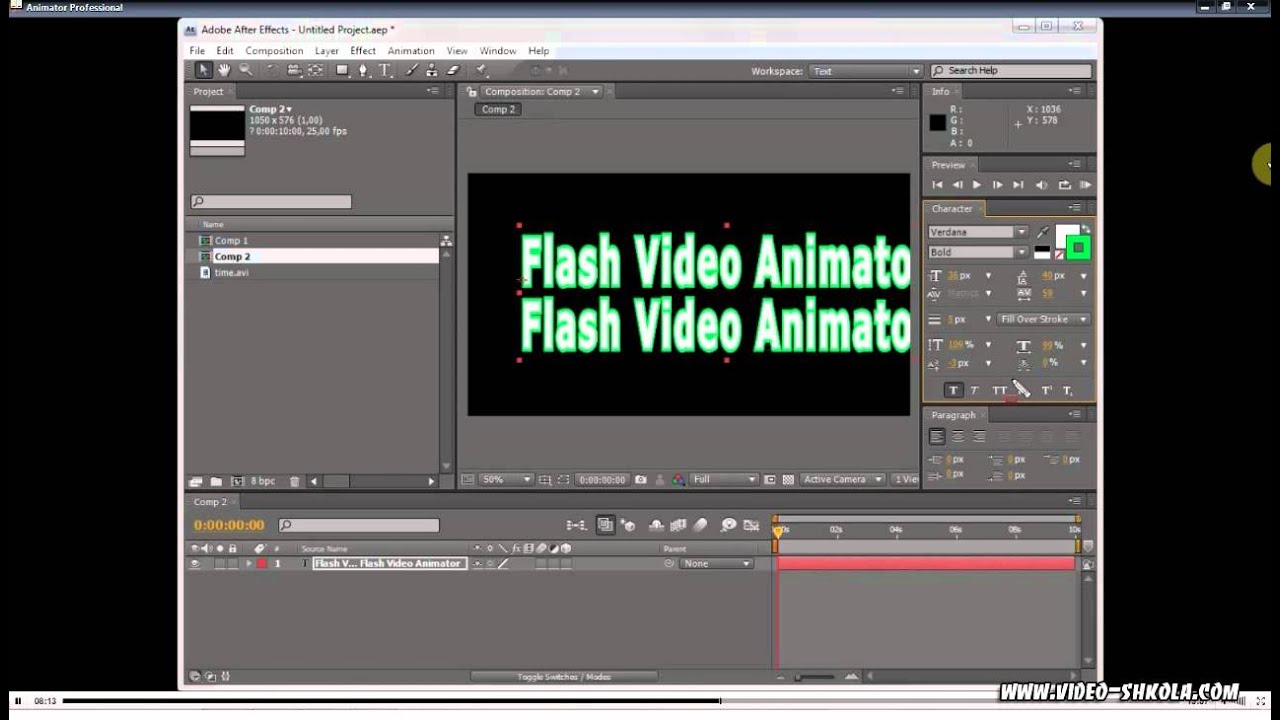Viewport: 1280px width, 720px height.
Task: Select the Pen tool
Action: (363, 70)
